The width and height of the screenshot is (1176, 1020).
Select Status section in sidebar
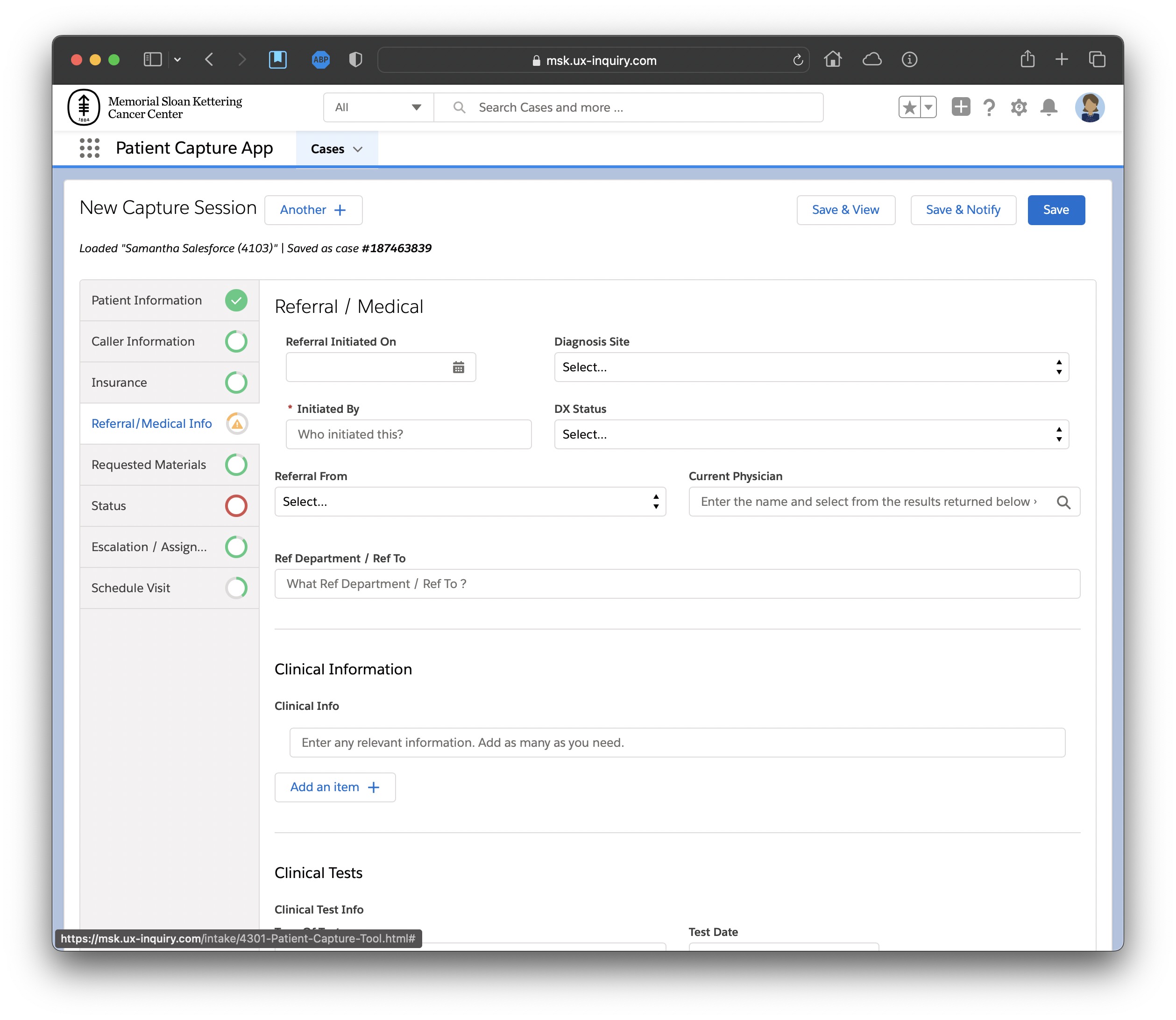(170, 505)
